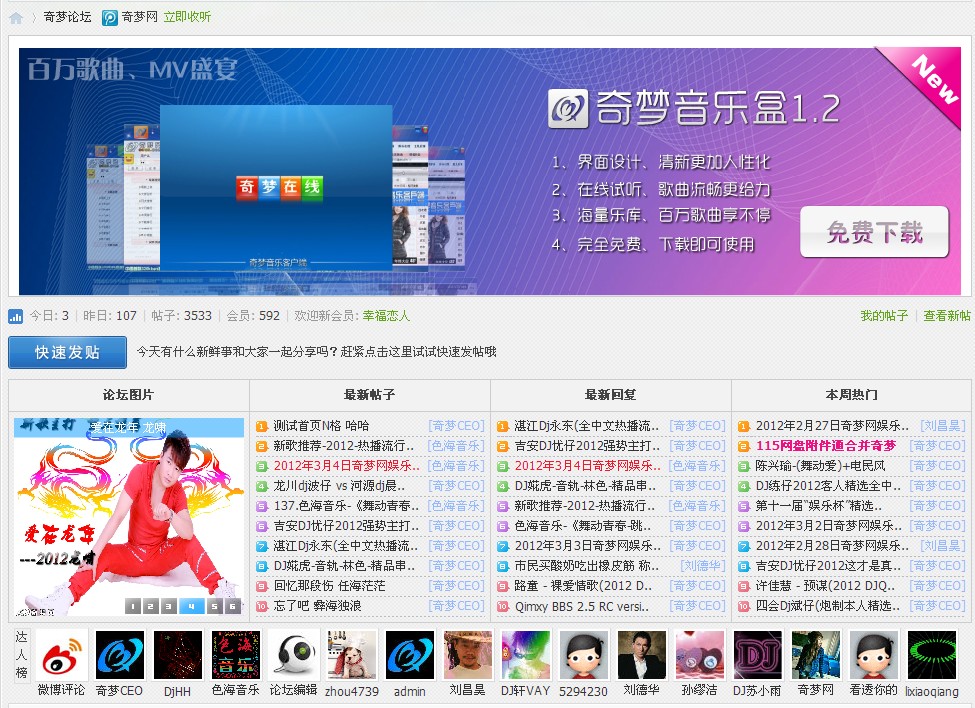Image resolution: width=975 pixels, height=708 pixels.
Task: Open post 龙川dj波仔 vs 河源dj晨
Action: click(x=340, y=486)
